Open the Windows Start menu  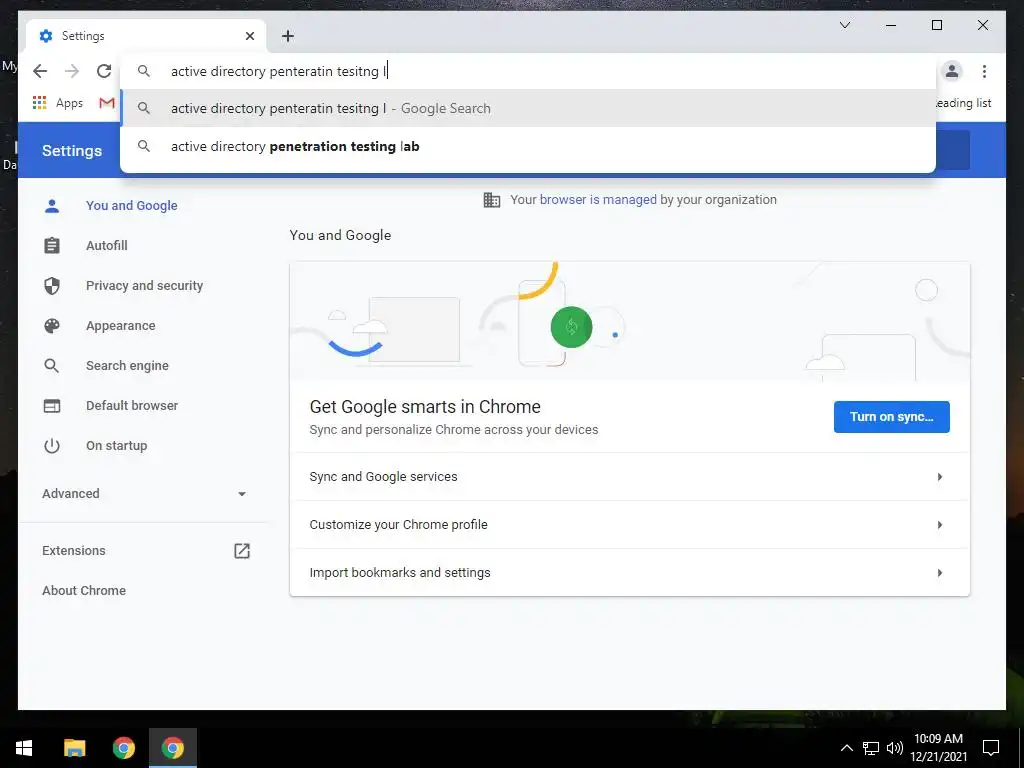tap(24, 748)
